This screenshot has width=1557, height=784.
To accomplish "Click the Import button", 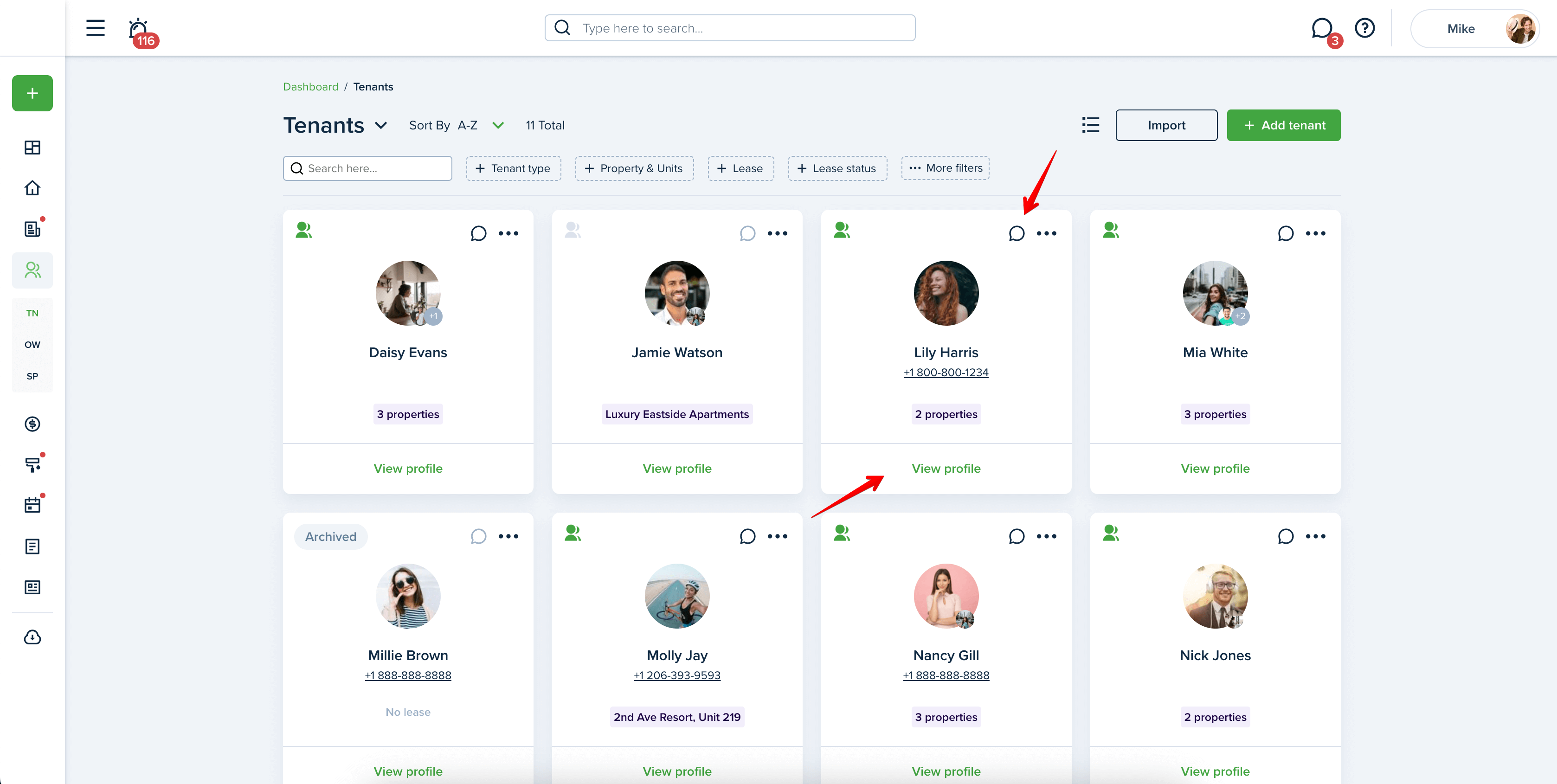I will pos(1166,125).
